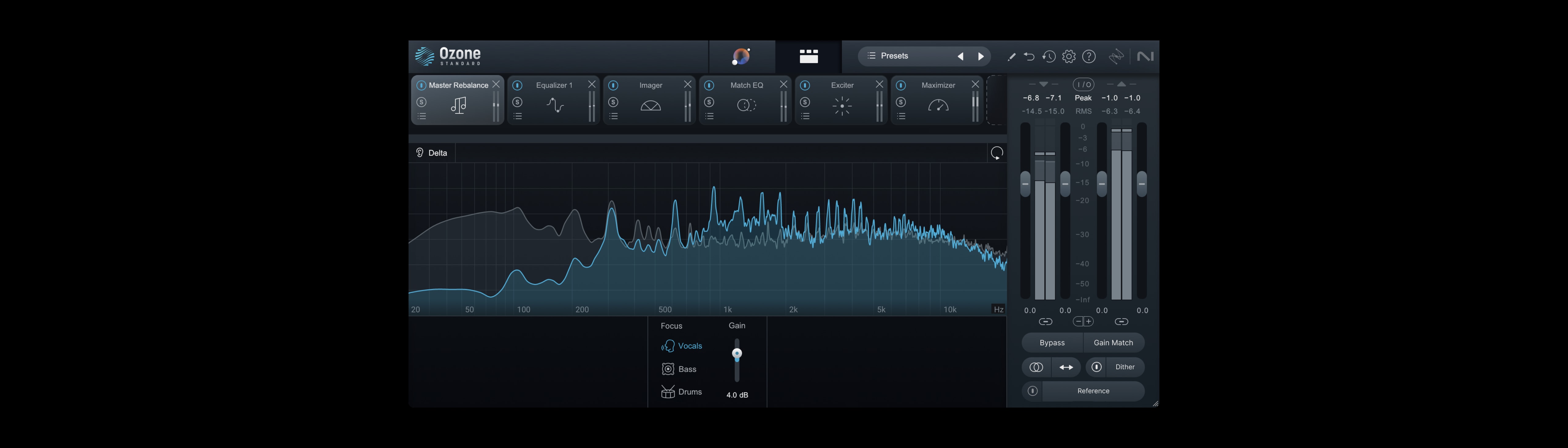Select Vocals focus

(x=682, y=346)
